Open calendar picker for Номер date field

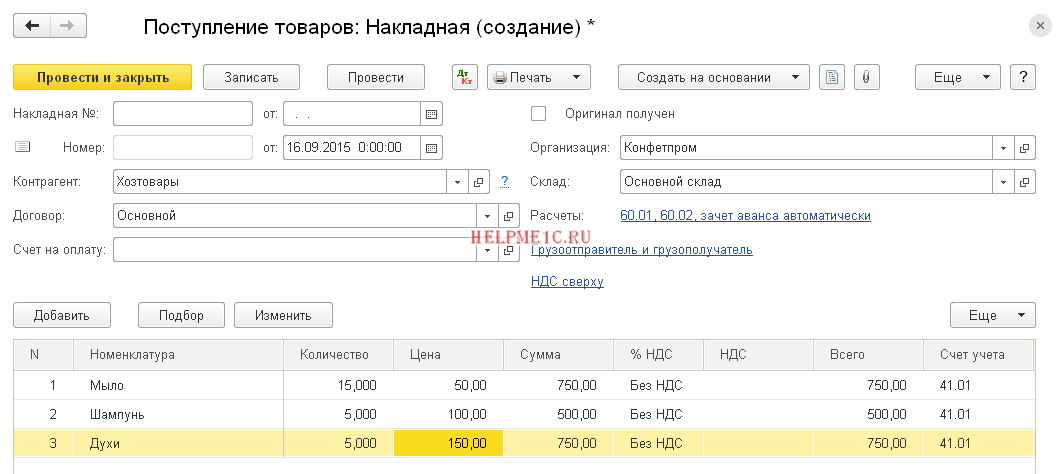431,147
